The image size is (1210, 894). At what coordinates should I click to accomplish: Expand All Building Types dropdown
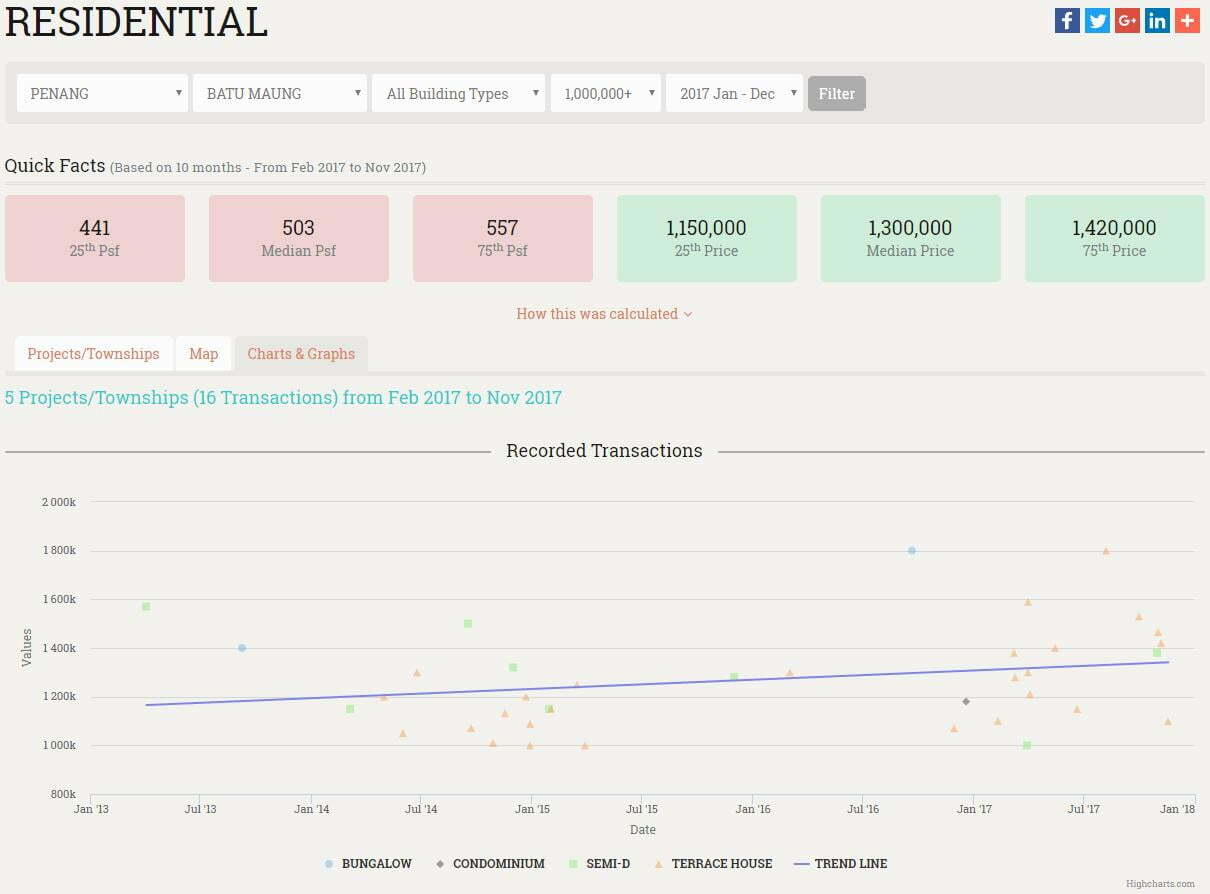click(459, 93)
